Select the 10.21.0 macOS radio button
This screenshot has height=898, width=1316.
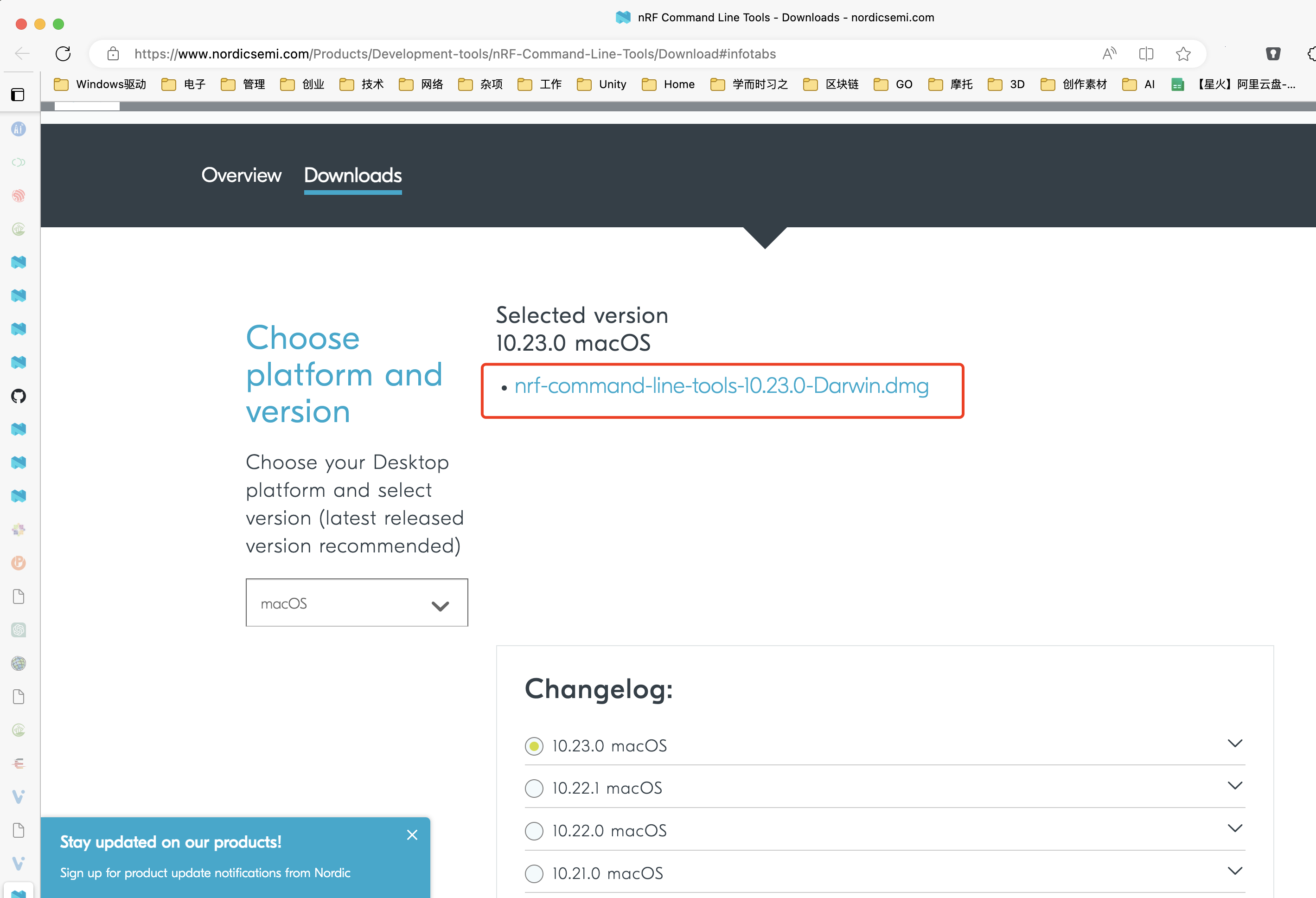(534, 873)
